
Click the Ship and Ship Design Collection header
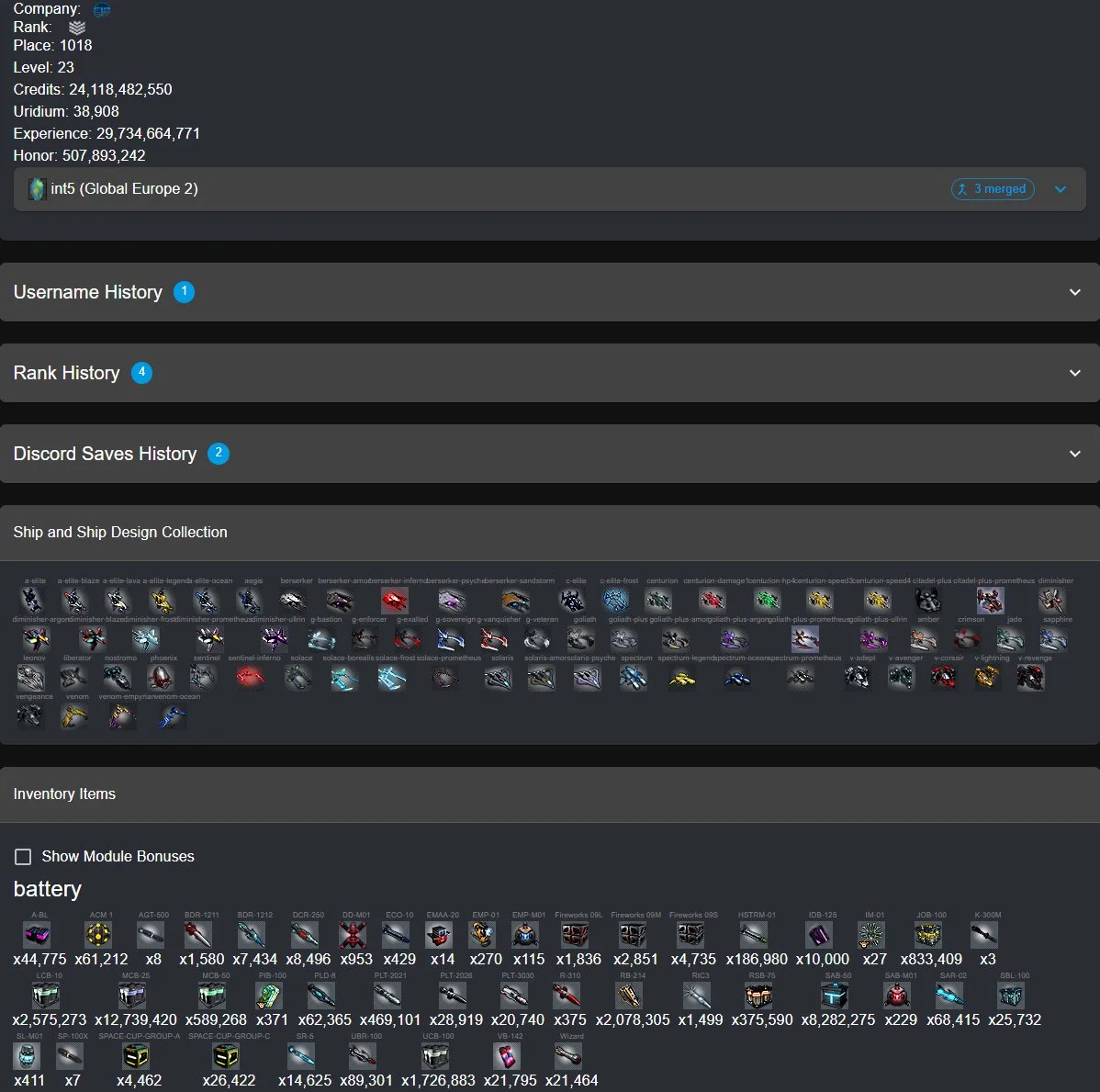120,533
